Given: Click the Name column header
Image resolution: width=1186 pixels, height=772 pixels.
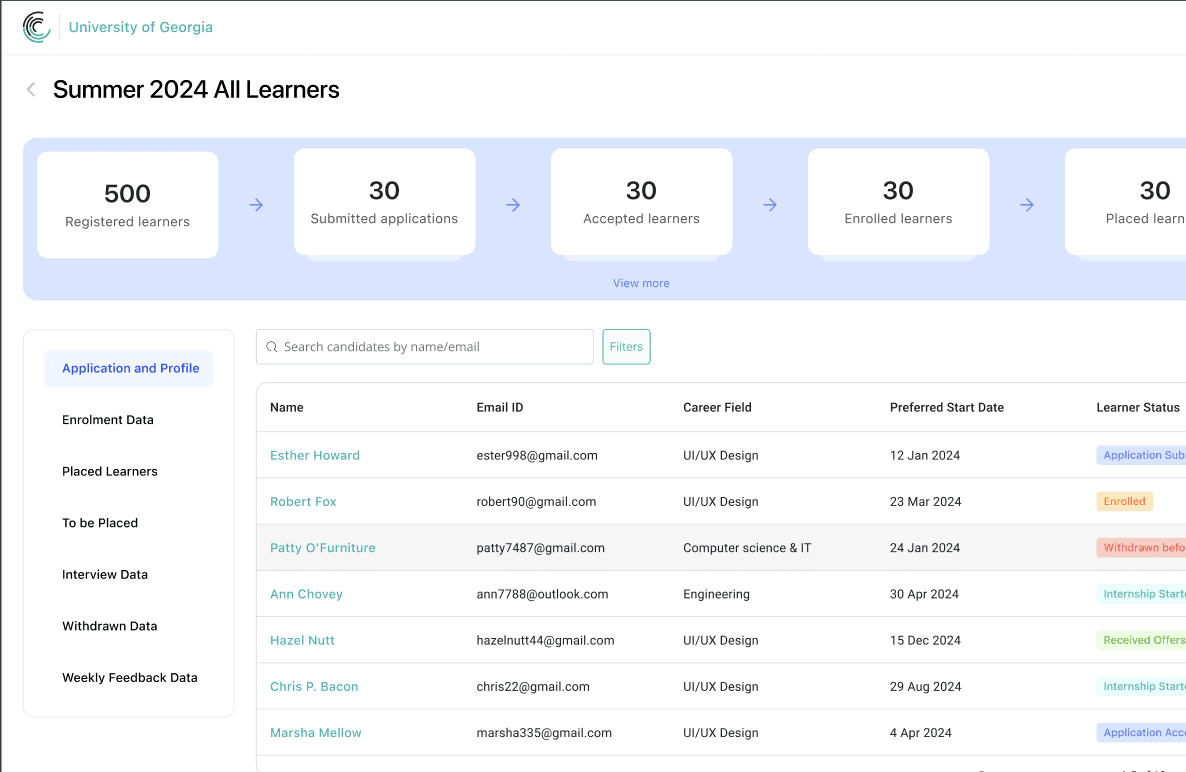Looking at the screenshot, I should tap(287, 408).
